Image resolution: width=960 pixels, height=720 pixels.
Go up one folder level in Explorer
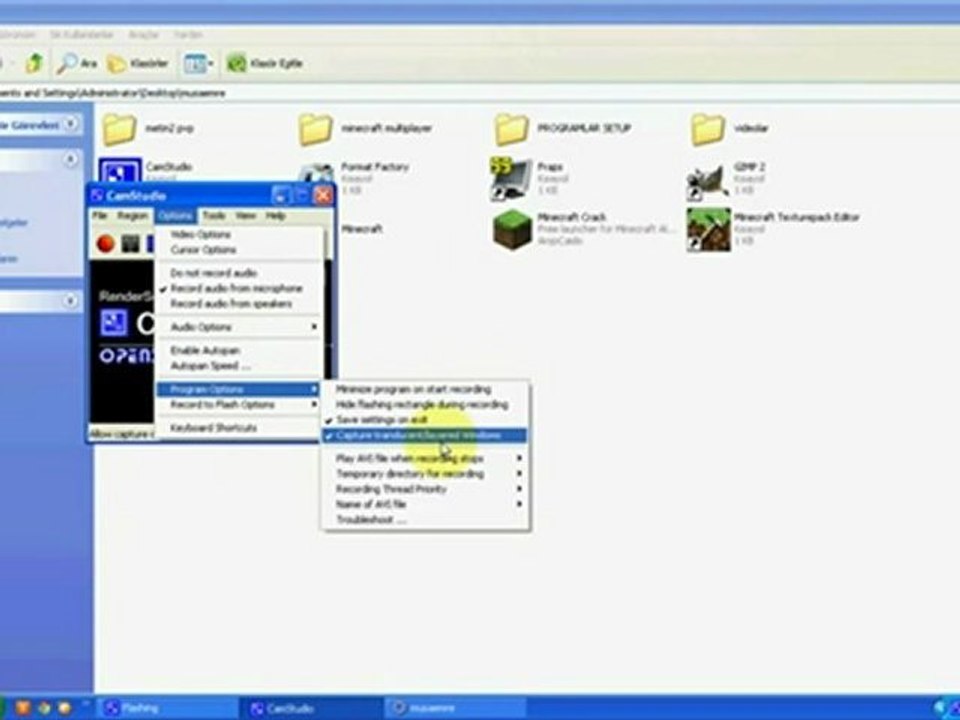tap(34, 62)
